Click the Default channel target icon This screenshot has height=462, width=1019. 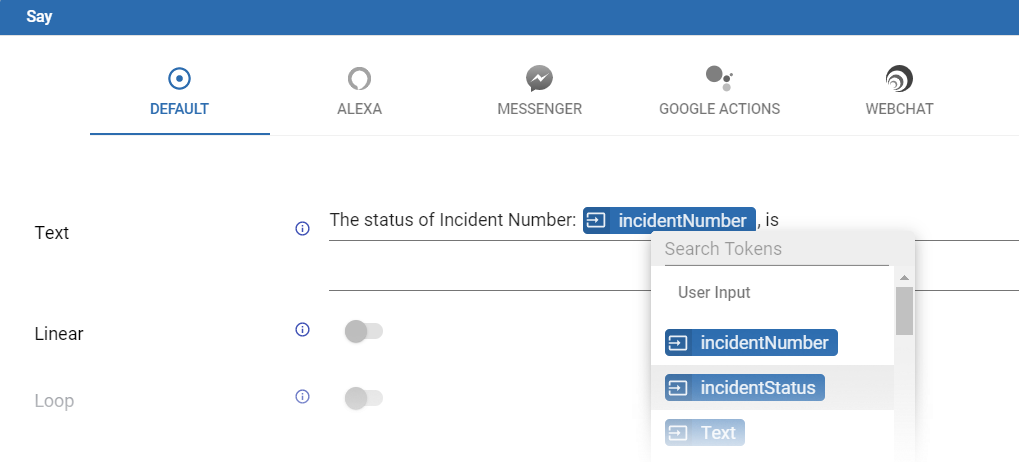[x=180, y=79]
